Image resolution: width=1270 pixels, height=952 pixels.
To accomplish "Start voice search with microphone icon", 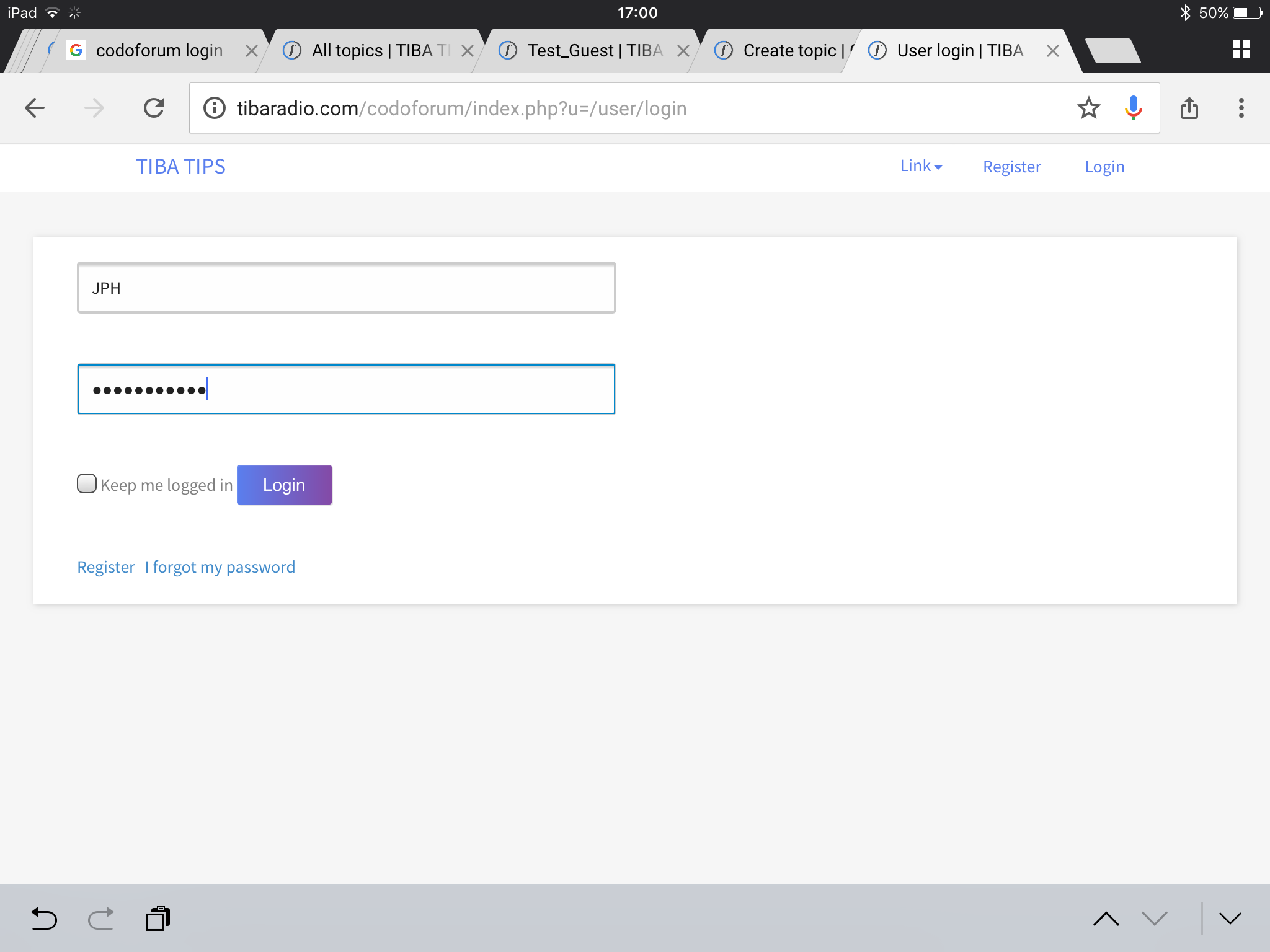I will pos(1133,108).
